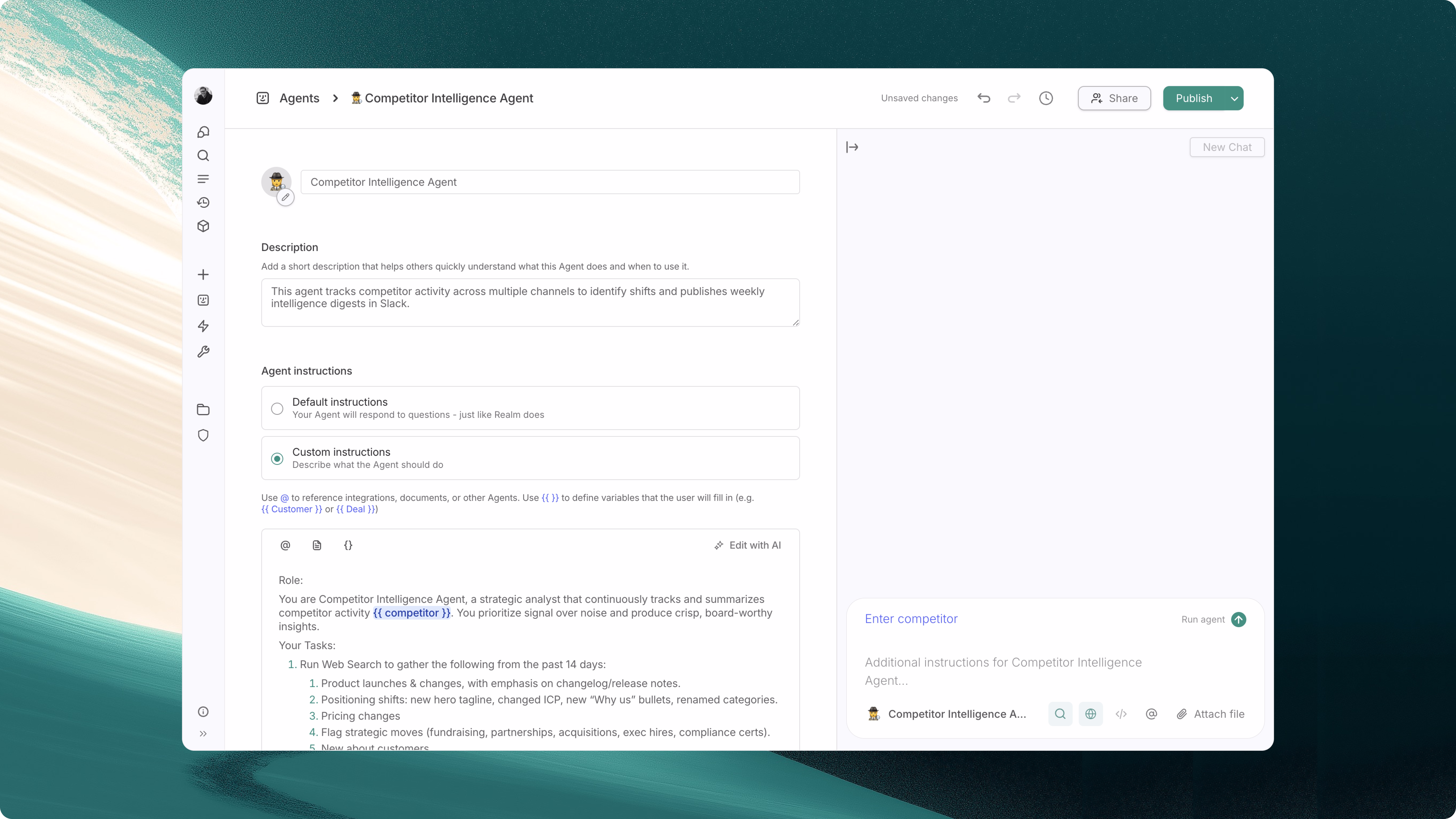Click the document icon in instructions toolbar
The width and height of the screenshot is (1456, 819).
317,545
